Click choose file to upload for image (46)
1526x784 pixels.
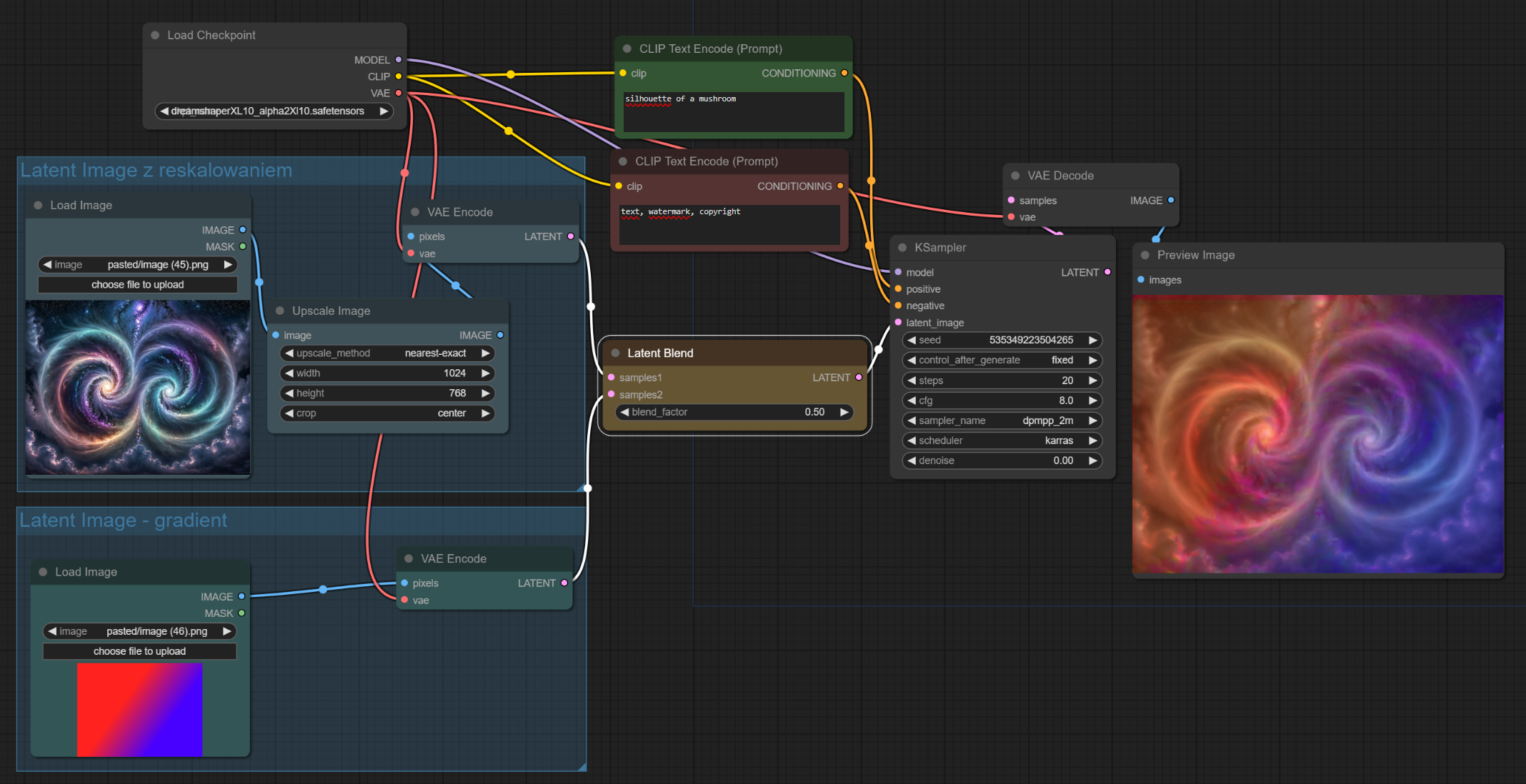(139, 651)
